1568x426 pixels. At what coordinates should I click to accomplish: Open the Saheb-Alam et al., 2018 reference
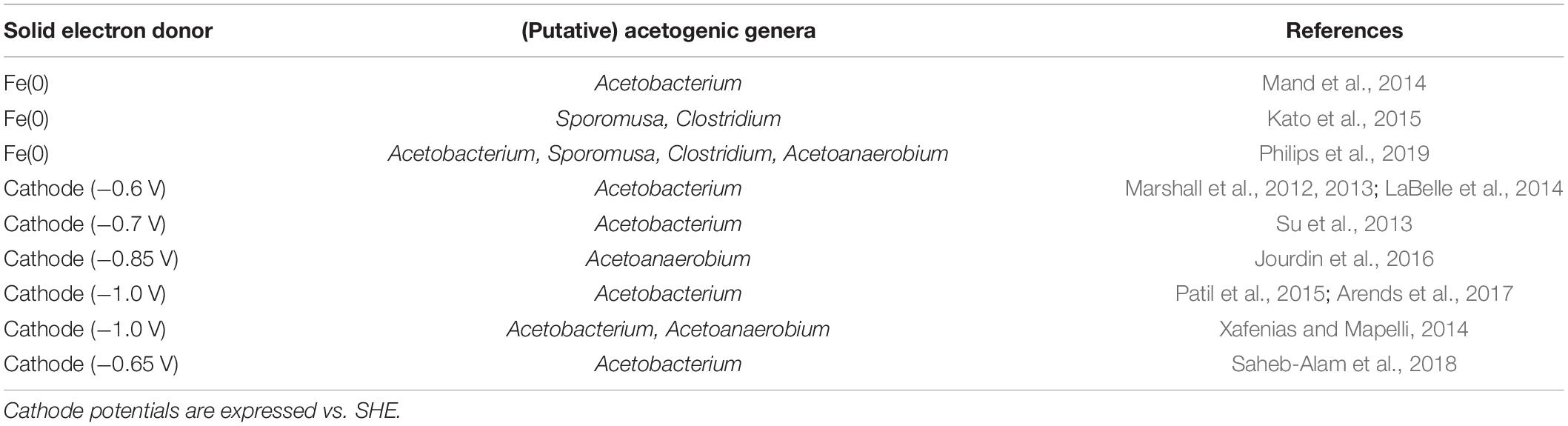(x=1344, y=364)
